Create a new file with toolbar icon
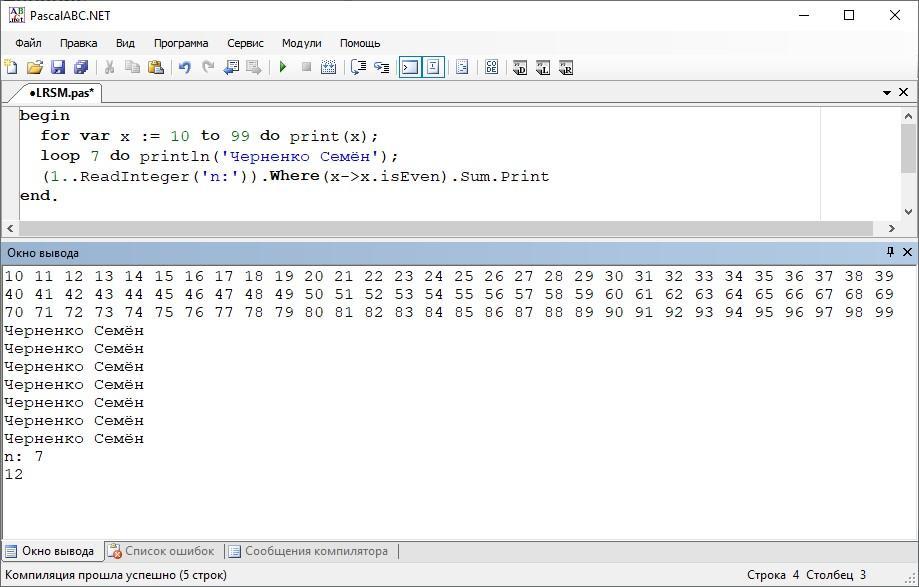The image size is (919, 587). tap(11, 67)
